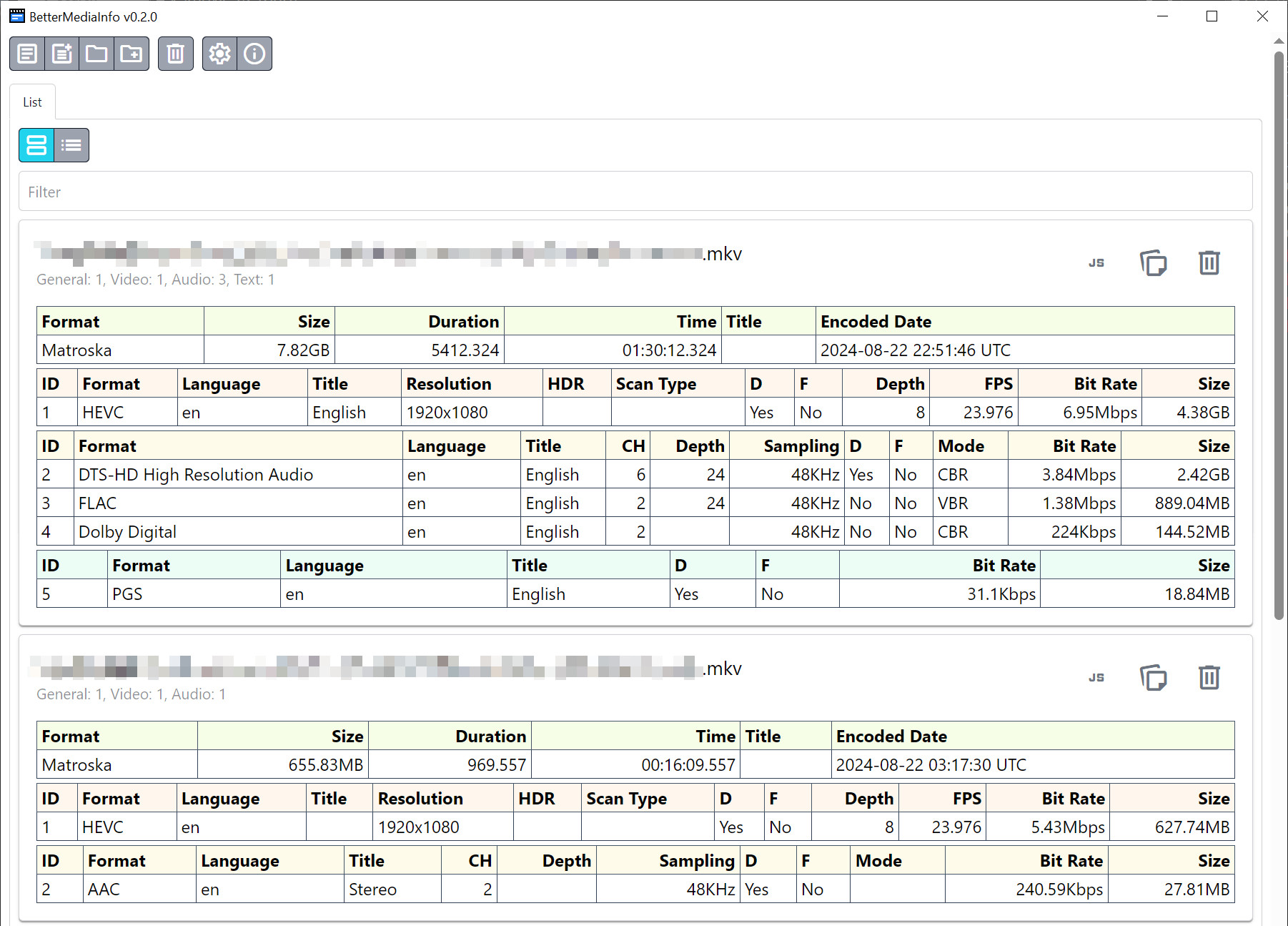This screenshot has height=926, width=1288.
Task: Open the about info icon
Action: click(x=254, y=54)
